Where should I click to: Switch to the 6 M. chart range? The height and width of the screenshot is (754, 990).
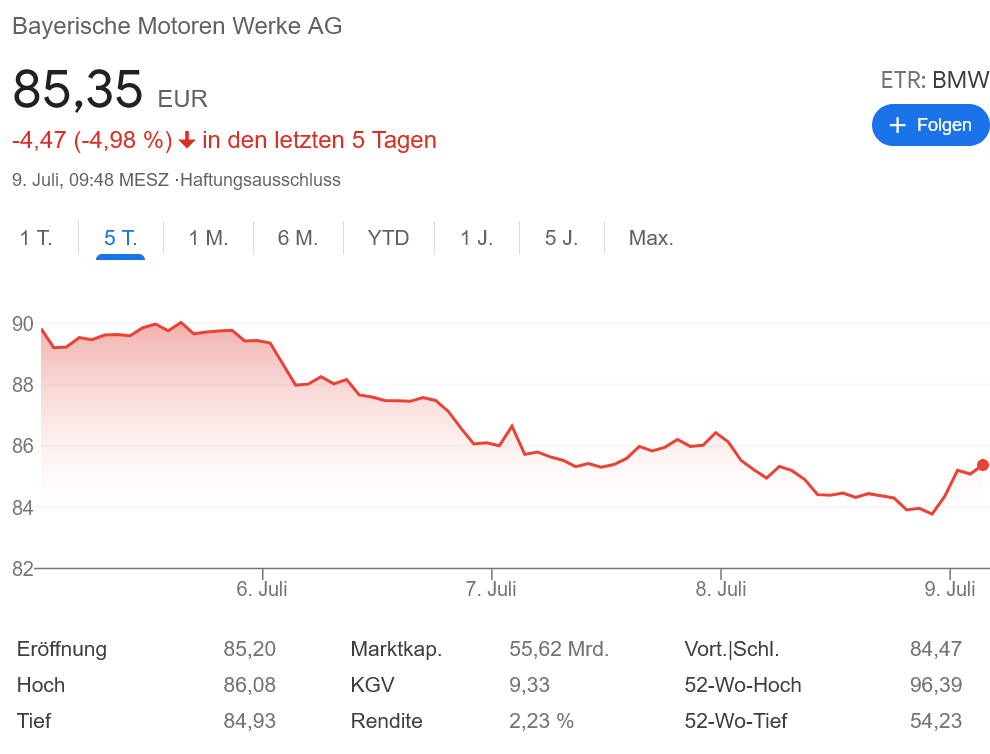tap(297, 238)
